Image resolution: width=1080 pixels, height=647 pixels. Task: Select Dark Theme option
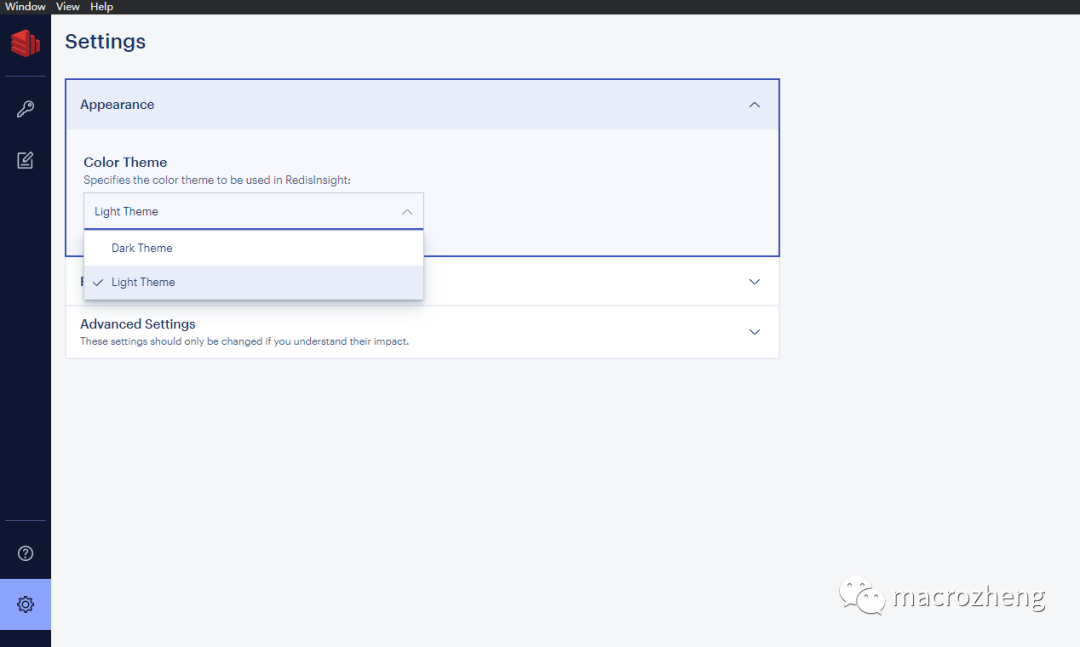click(x=253, y=248)
